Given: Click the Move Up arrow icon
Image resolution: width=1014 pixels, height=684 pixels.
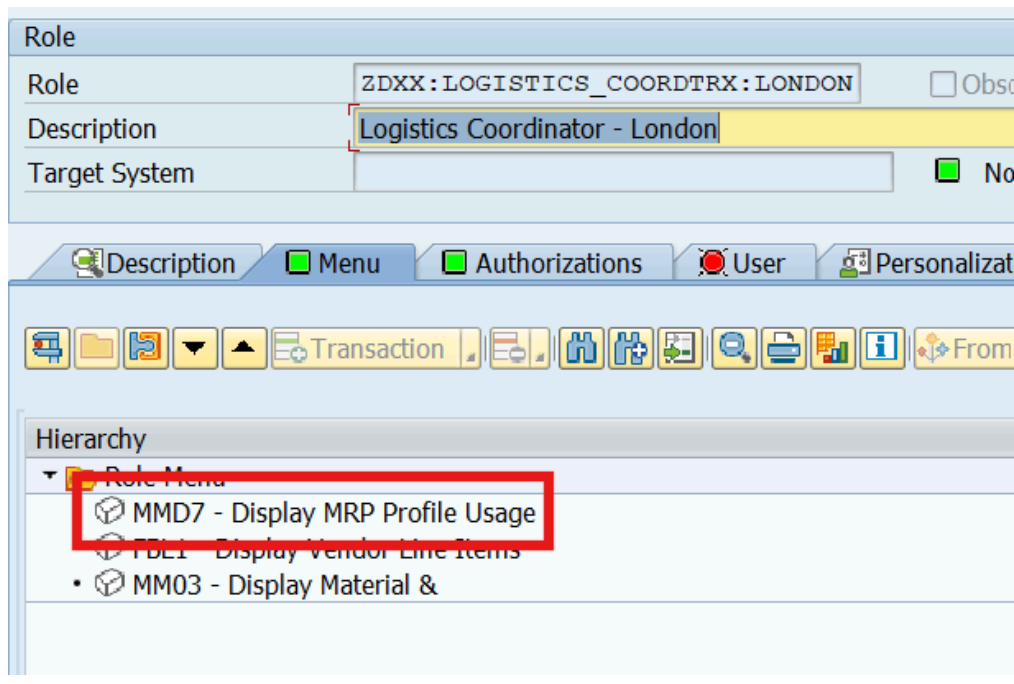Looking at the screenshot, I should [243, 349].
